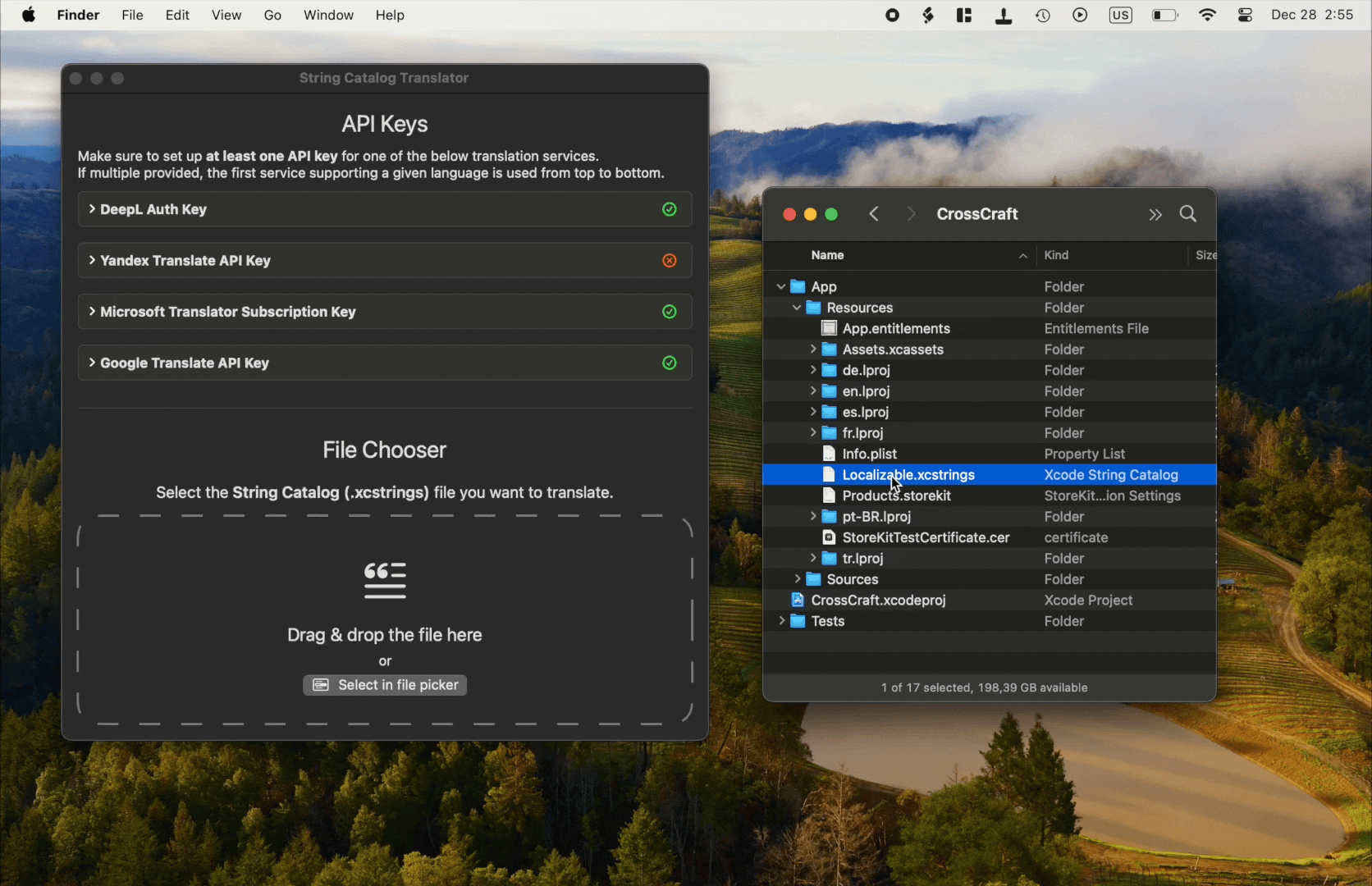1372x886 pixels.
Task: Open the Edit menu
Action: point(177,15)
